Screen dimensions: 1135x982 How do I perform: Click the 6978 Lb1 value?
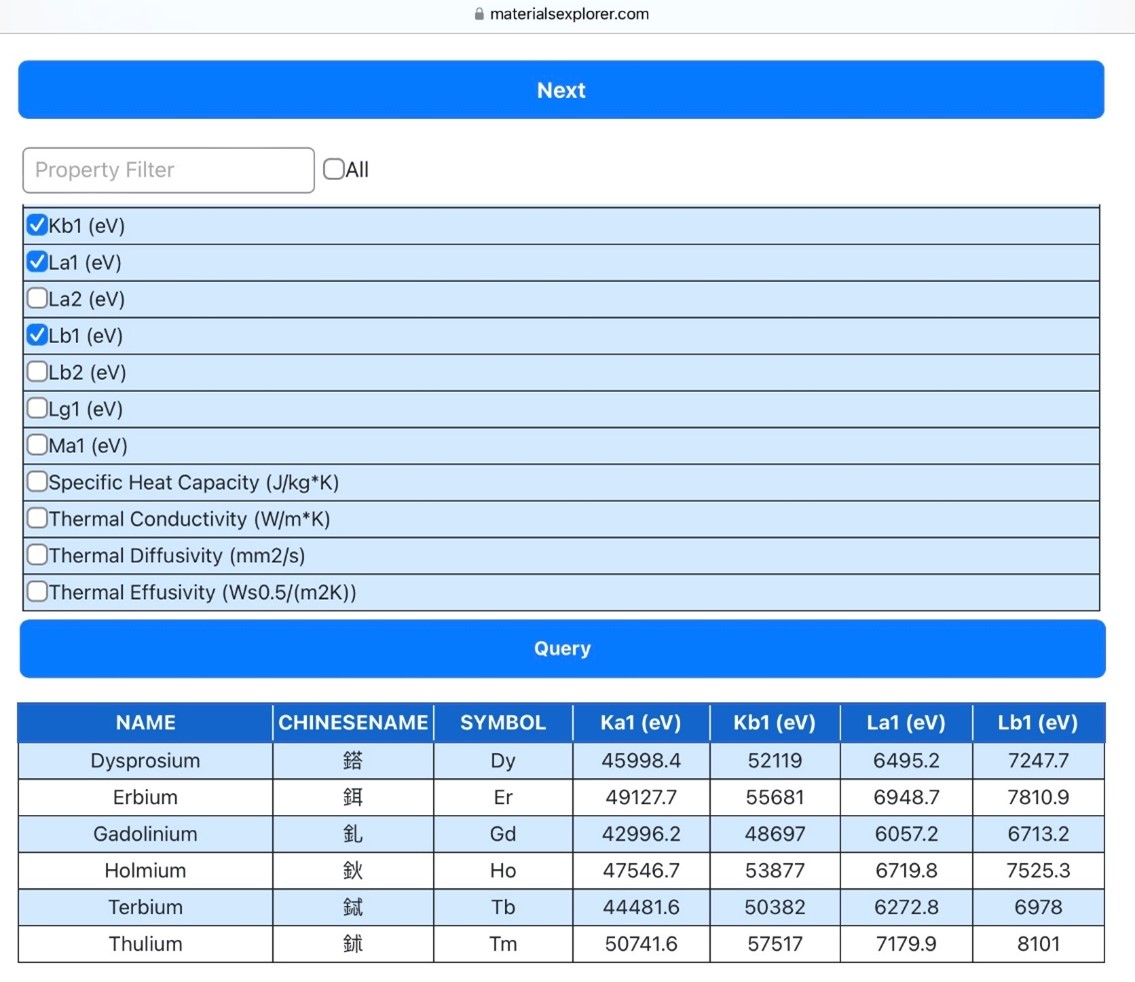[x=1038, y=907]
